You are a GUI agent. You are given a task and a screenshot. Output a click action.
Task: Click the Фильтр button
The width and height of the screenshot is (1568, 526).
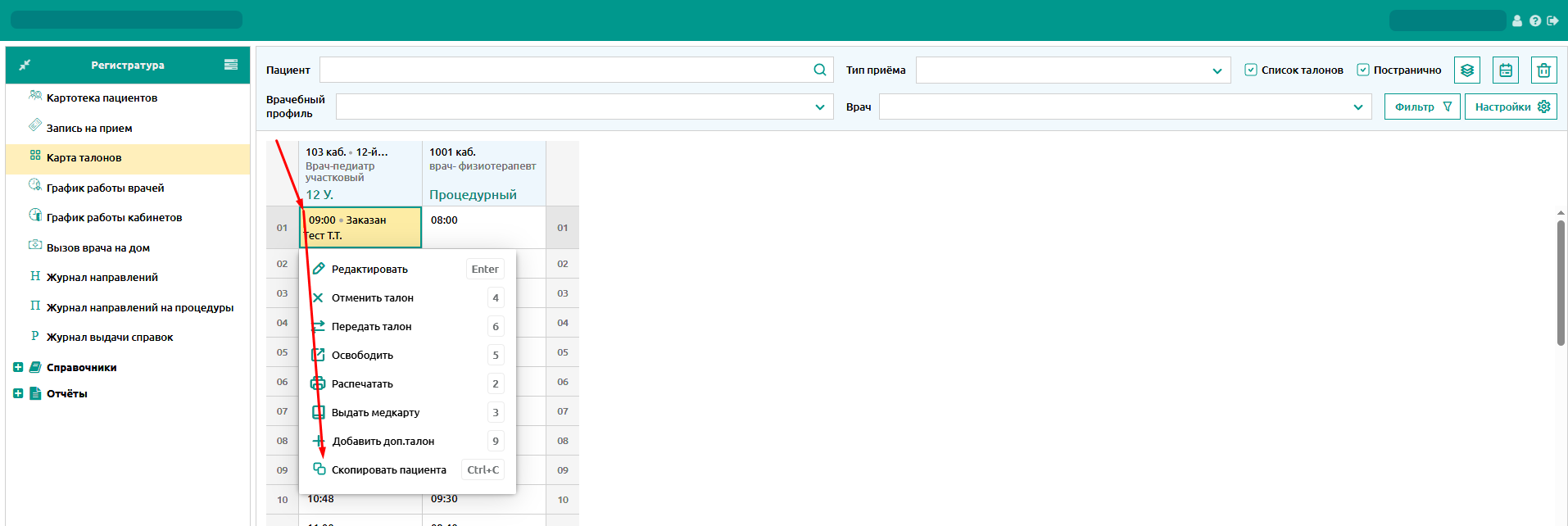tap(1421, 107)
